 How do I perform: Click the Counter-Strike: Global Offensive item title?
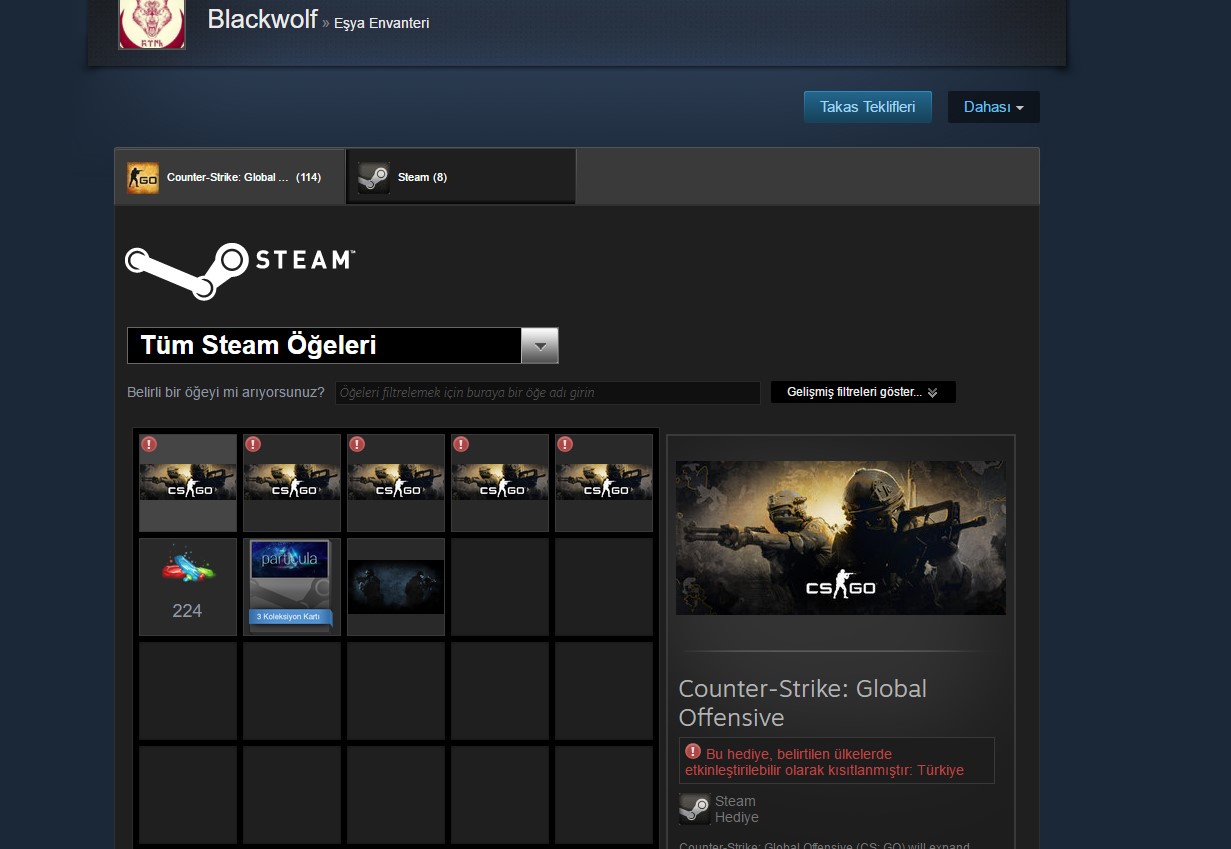tap(802, 703)
